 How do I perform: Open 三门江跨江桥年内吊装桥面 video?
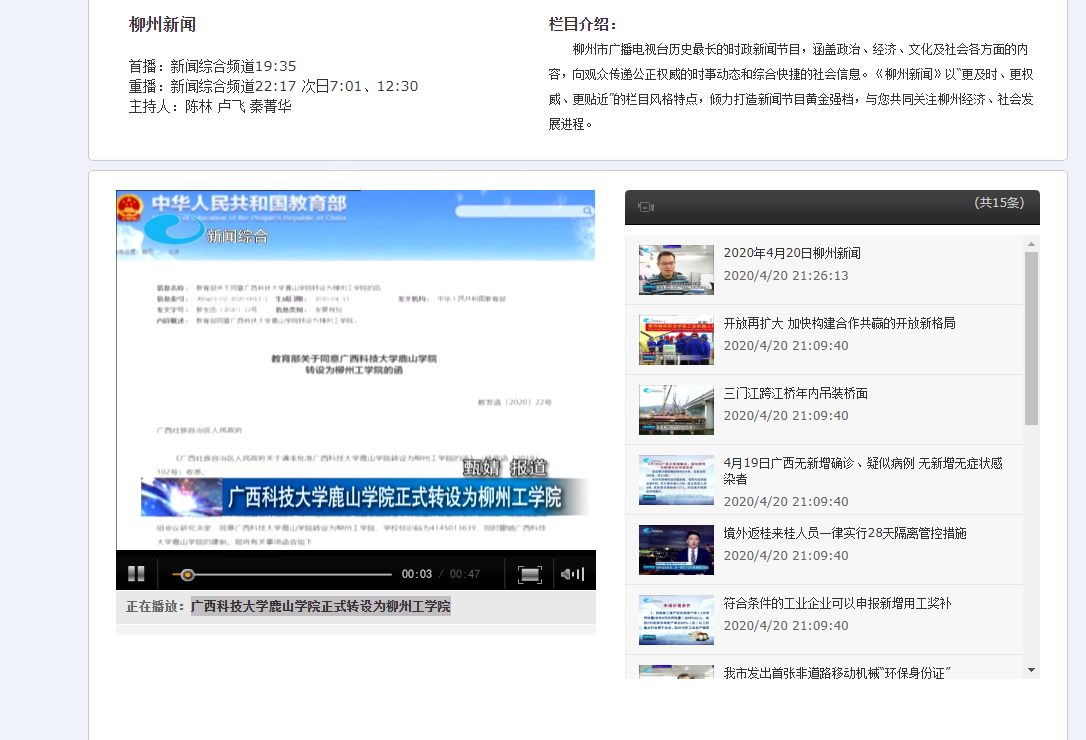click(x=795, y=393)
